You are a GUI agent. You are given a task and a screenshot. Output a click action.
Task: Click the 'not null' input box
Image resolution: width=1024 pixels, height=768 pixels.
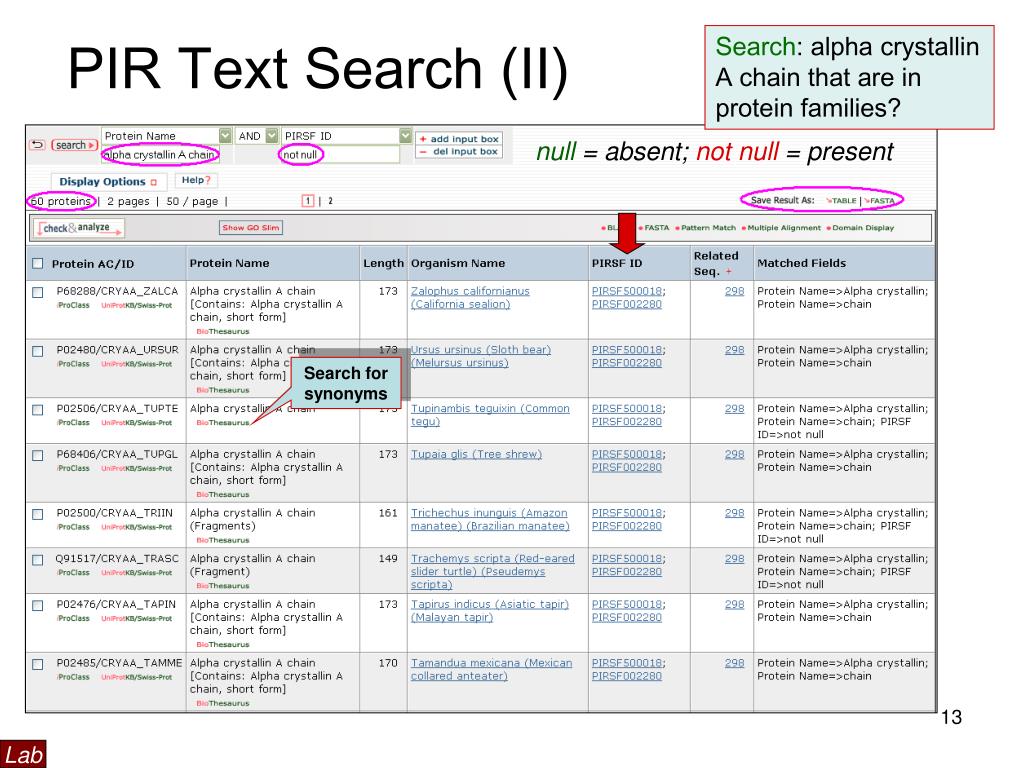pyautogui.click(x=340, y=155)
